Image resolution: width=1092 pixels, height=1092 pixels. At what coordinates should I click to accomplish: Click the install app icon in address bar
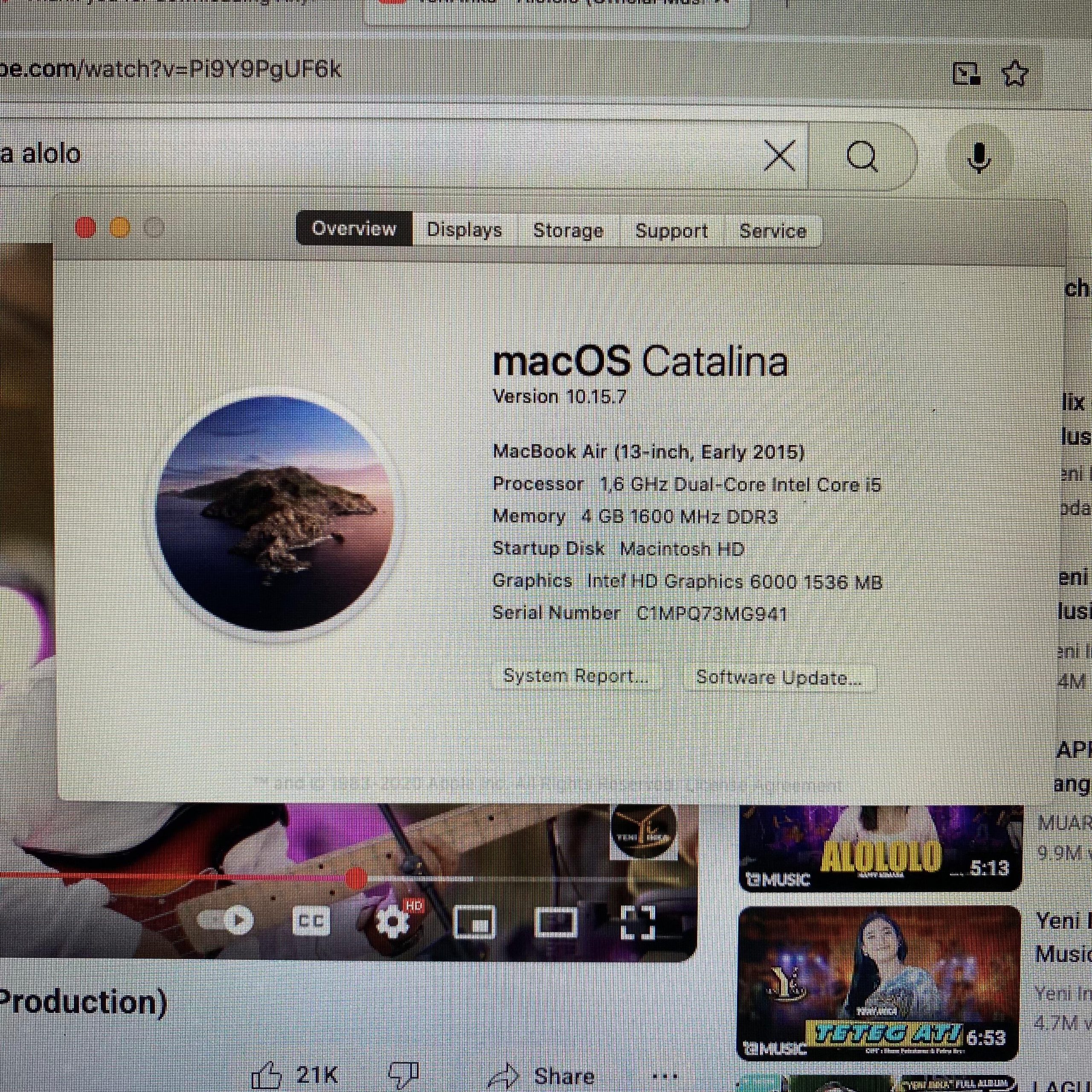966,73
